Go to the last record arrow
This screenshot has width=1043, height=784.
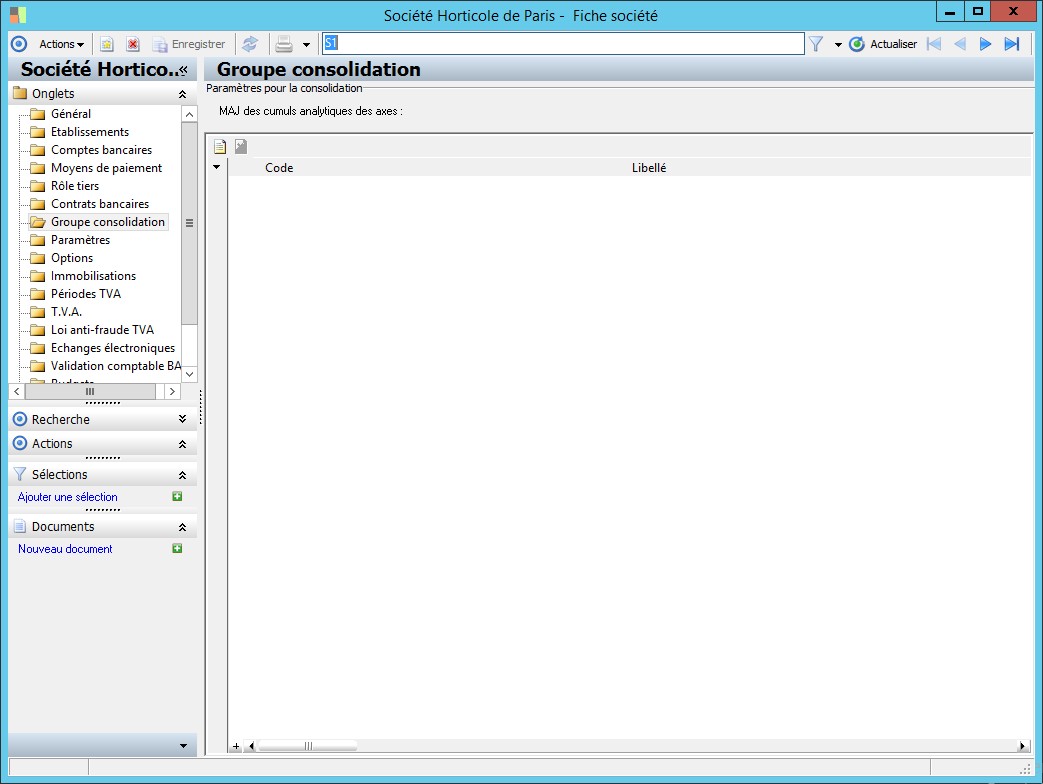click(1012, 44)
